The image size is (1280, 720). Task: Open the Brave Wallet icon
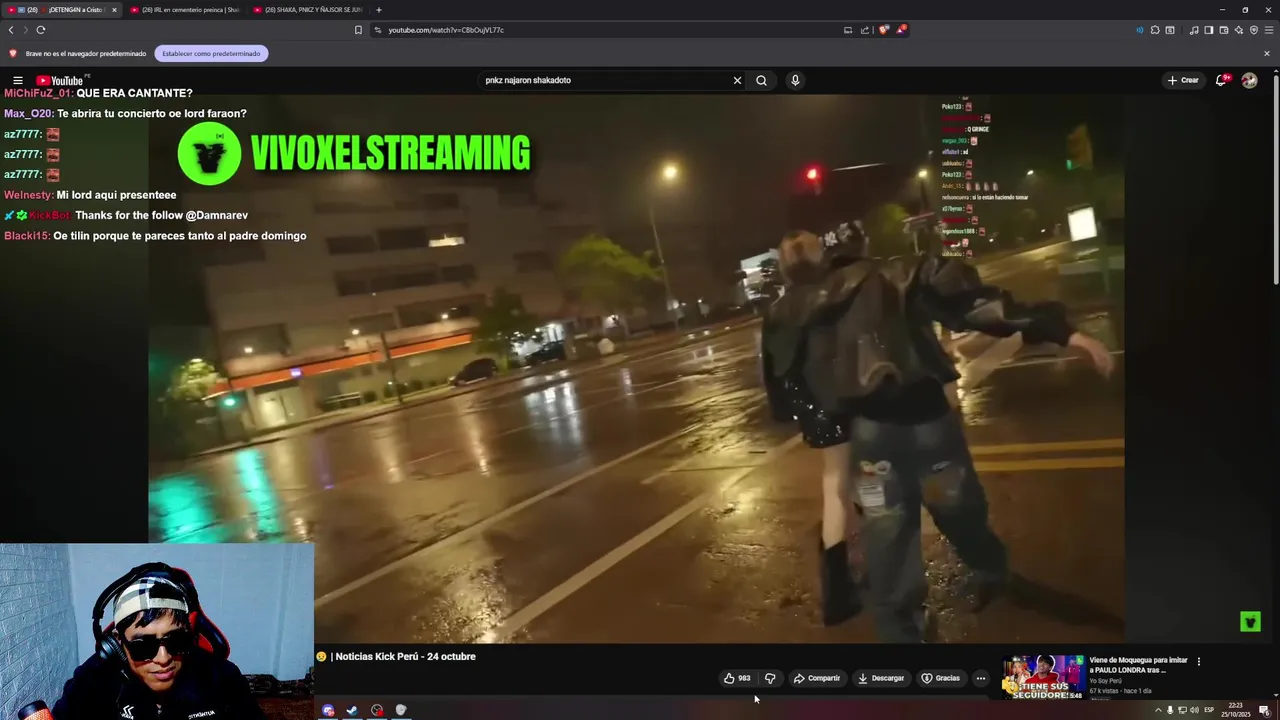point(1223,30)
